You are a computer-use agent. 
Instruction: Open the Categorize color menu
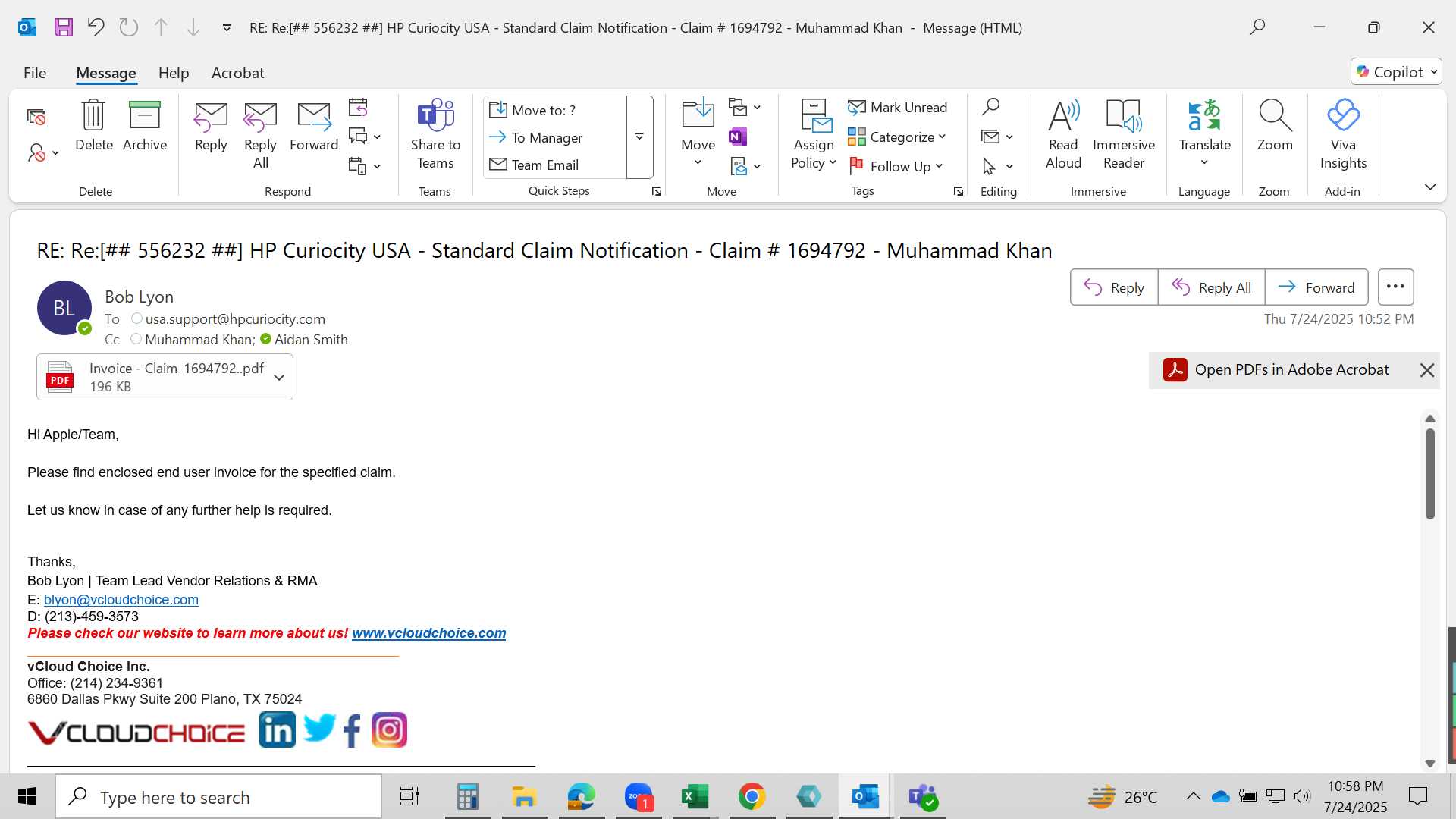(897, 136)
